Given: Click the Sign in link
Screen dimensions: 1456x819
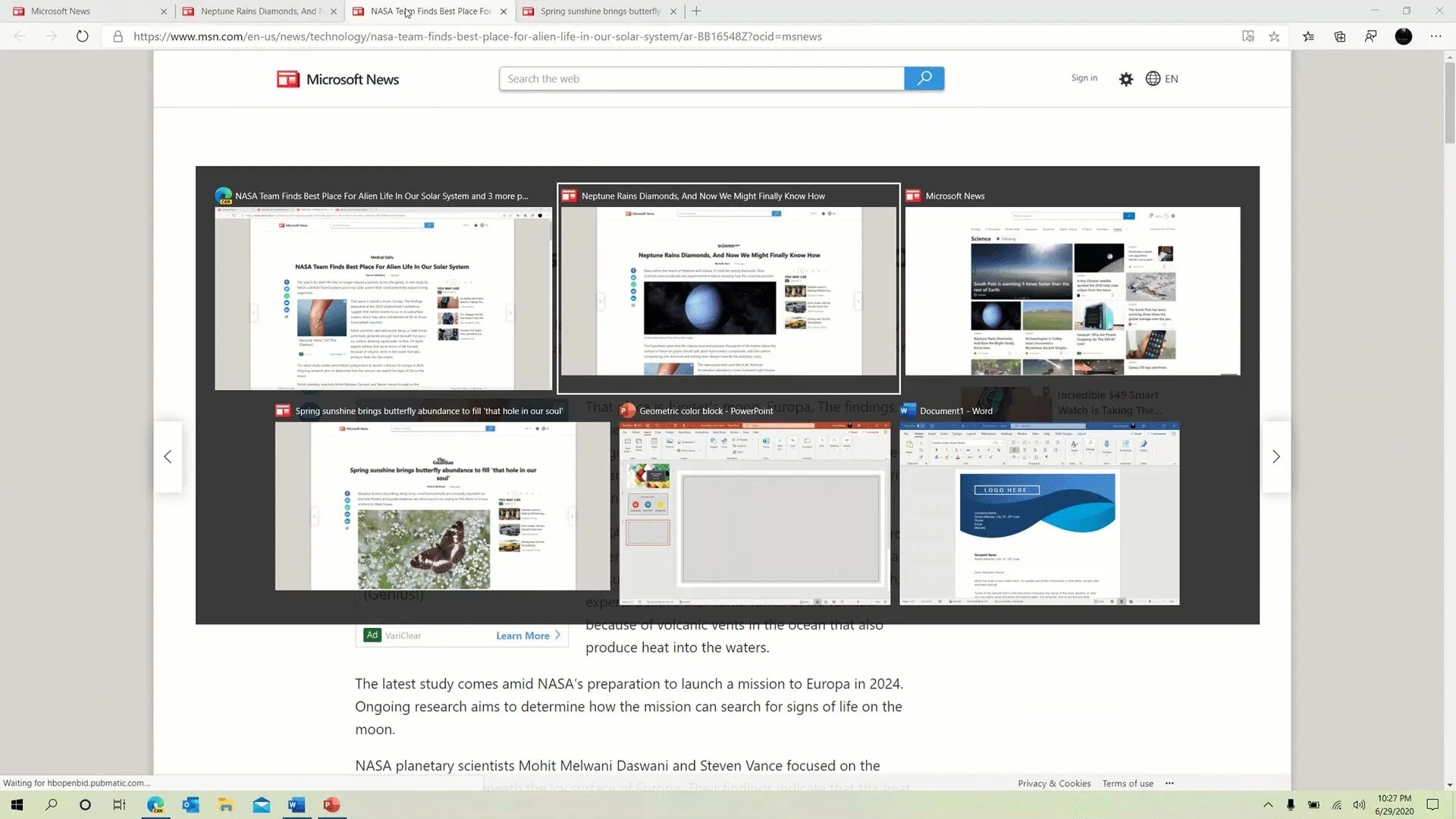Looking at the screenshot, I should click(x=1084, y=78).
